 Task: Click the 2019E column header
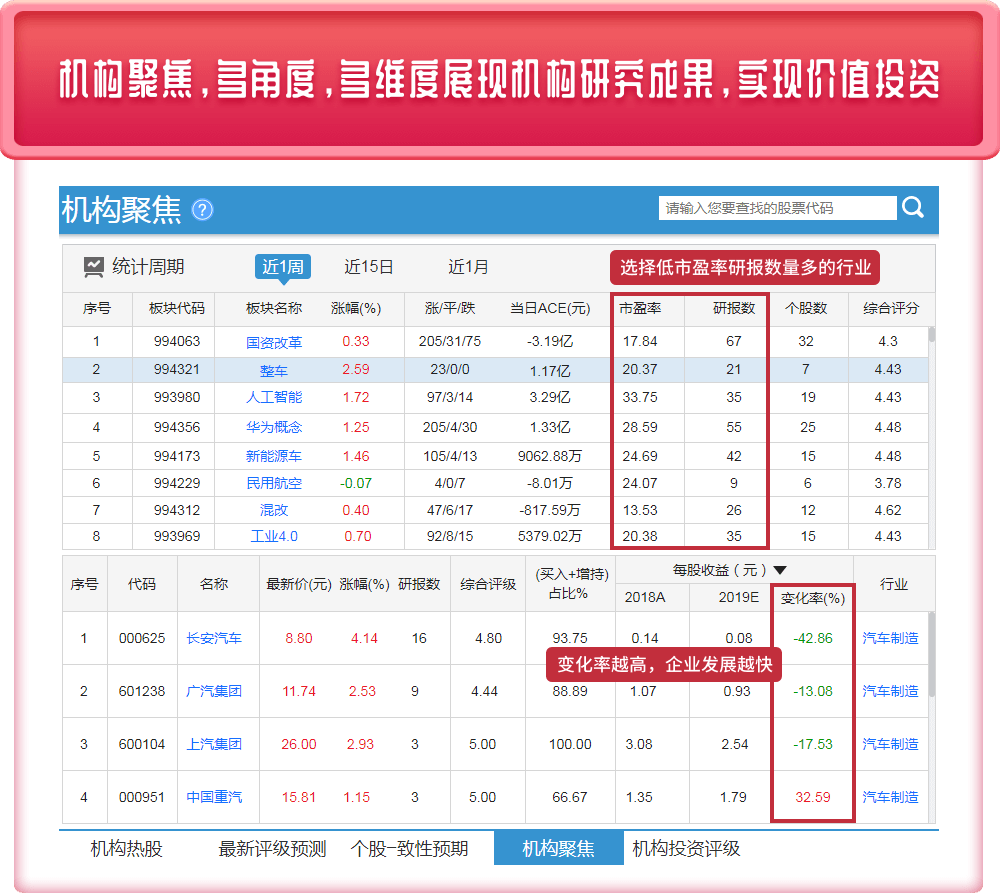pos(739,598)
